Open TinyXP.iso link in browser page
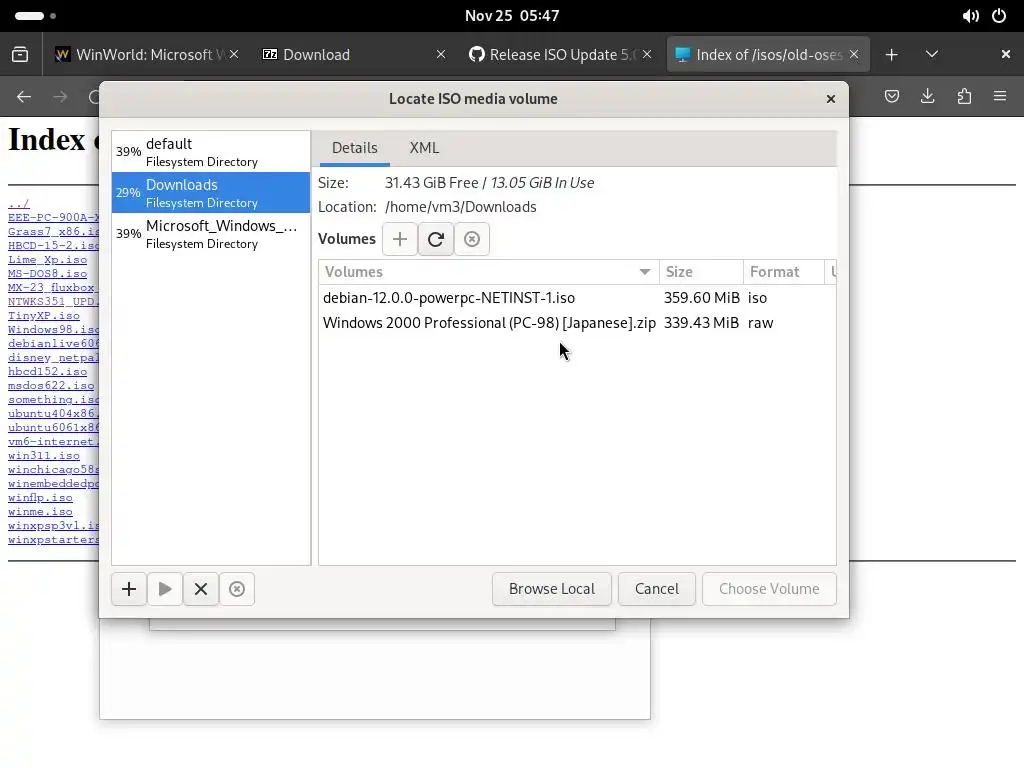1024x768 pixels. 44,315
